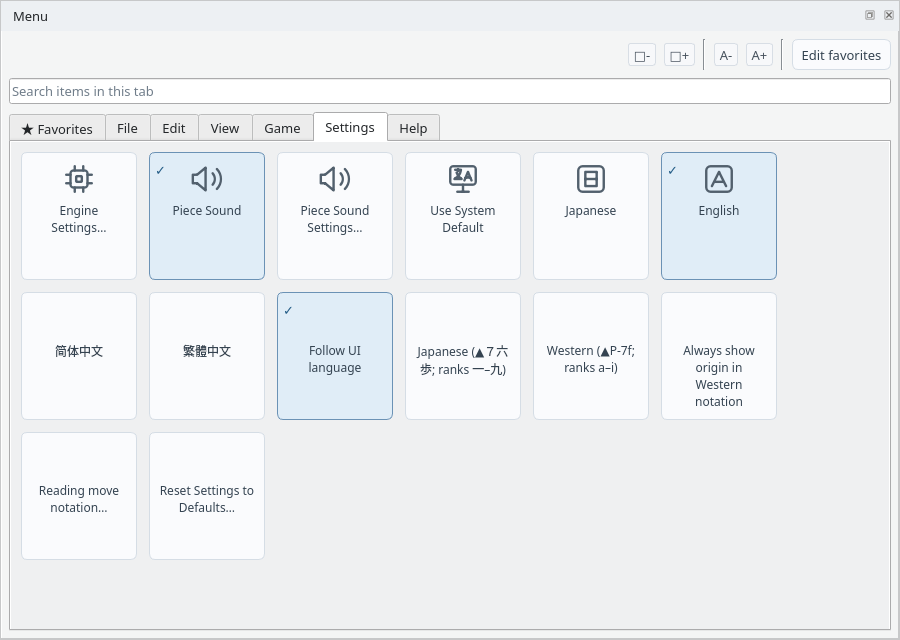Close the Menu panel
Viewport: 900px width, 640px height.
pyautogui.click(x=889, y=15)
